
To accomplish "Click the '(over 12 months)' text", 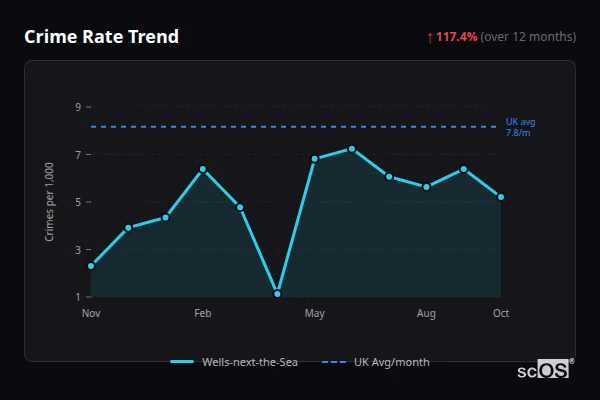I will [x=528, y=37].
